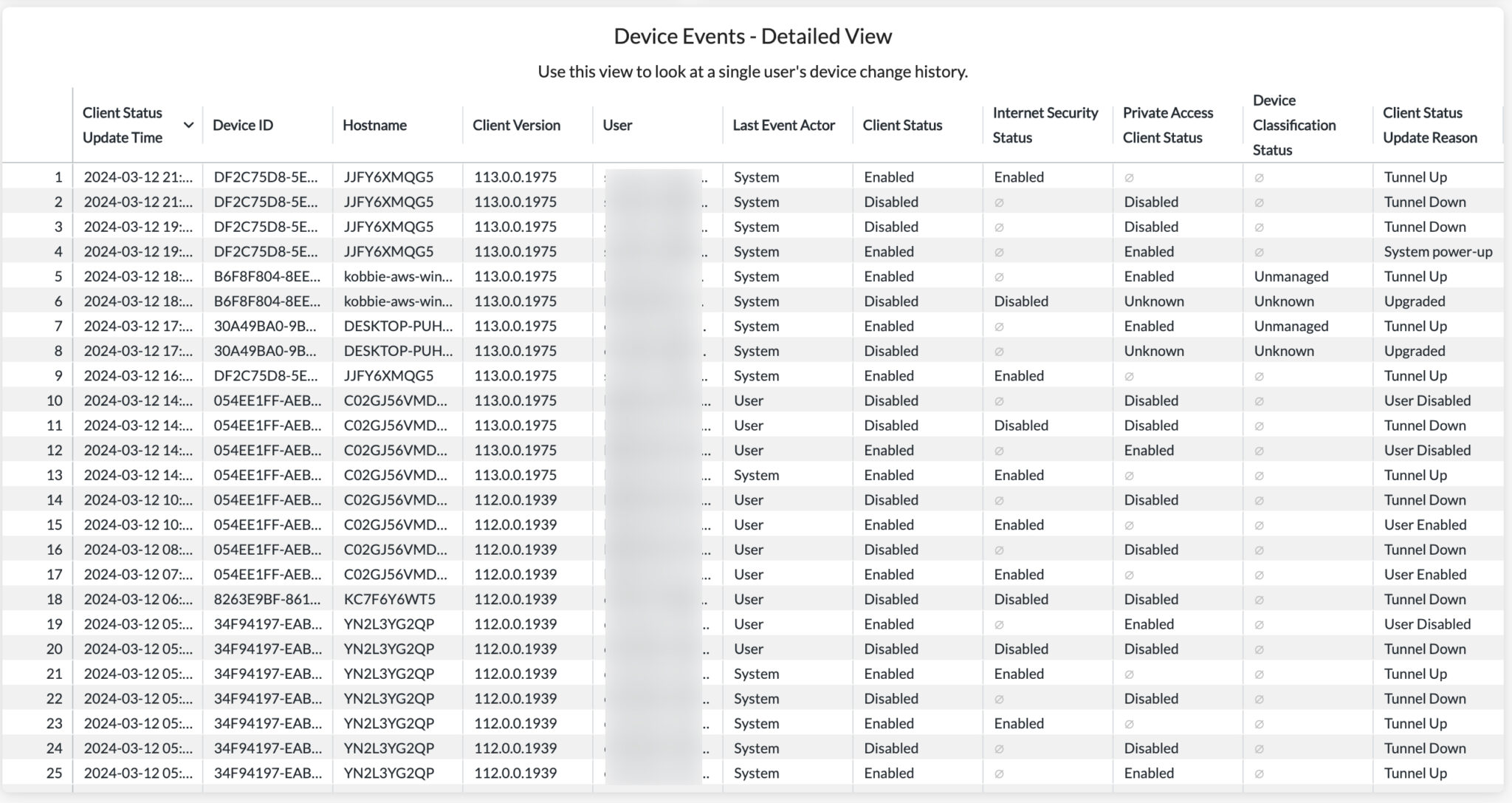Click the Device Classification Status header

[1294, 125]
